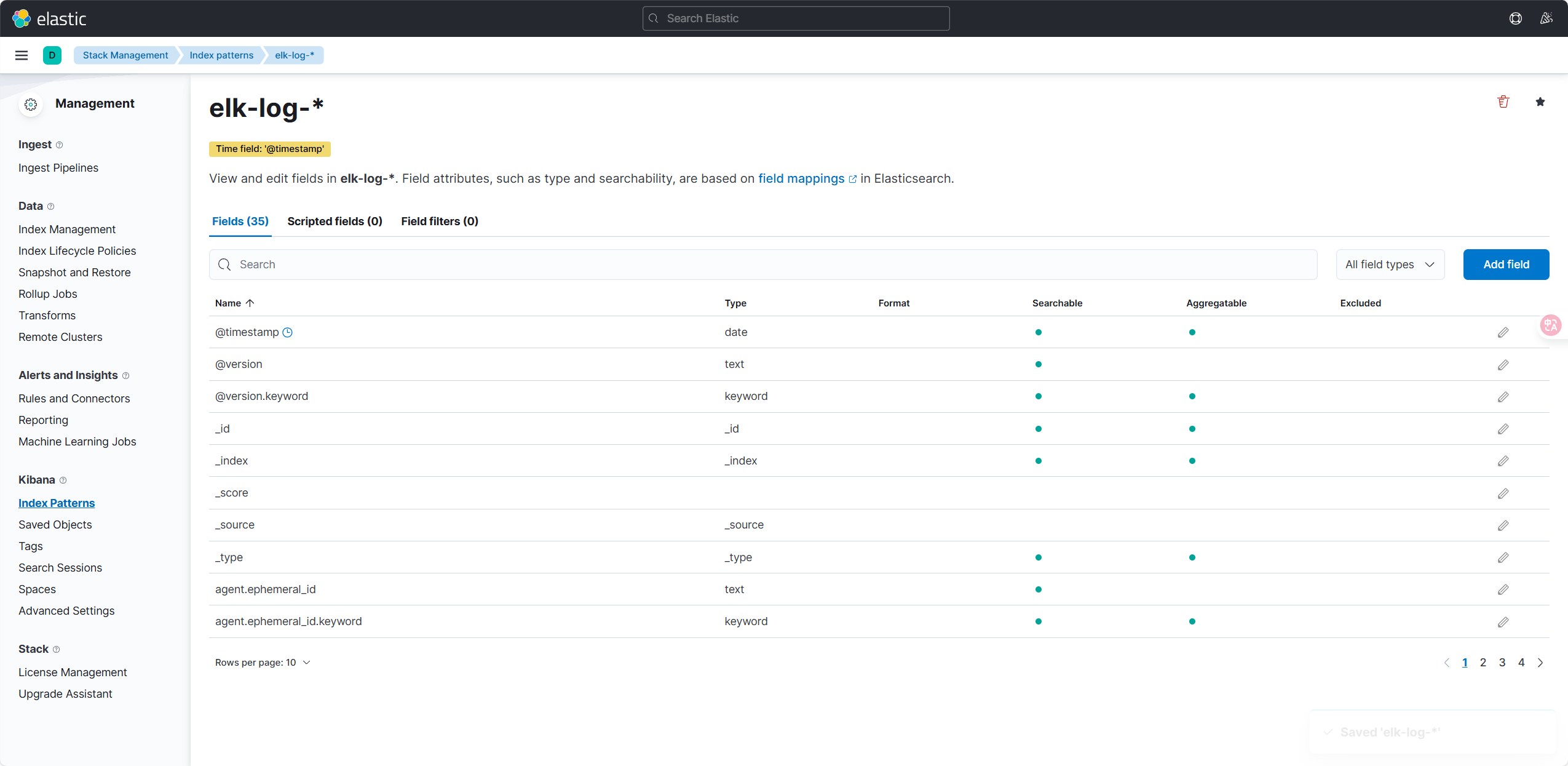Open Ingest Pipelines in sidebar
Image resolution: width=1568 pixels, height=766 pixels.
coord(58,168)
